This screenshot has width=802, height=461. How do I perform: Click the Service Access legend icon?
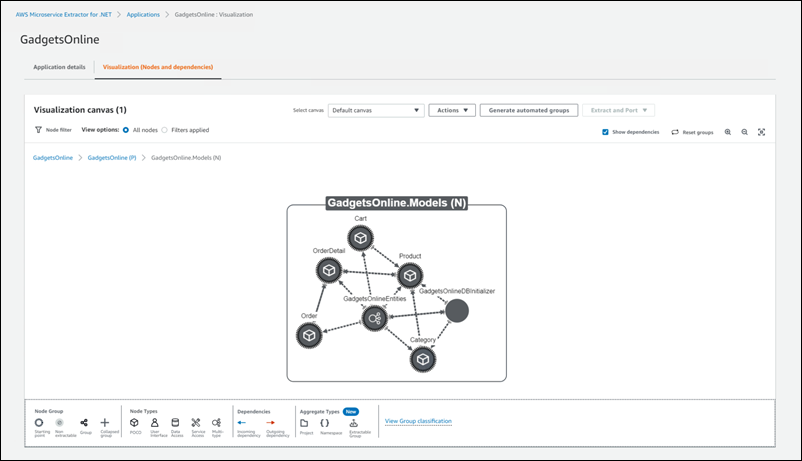click(x=196, y=423)
